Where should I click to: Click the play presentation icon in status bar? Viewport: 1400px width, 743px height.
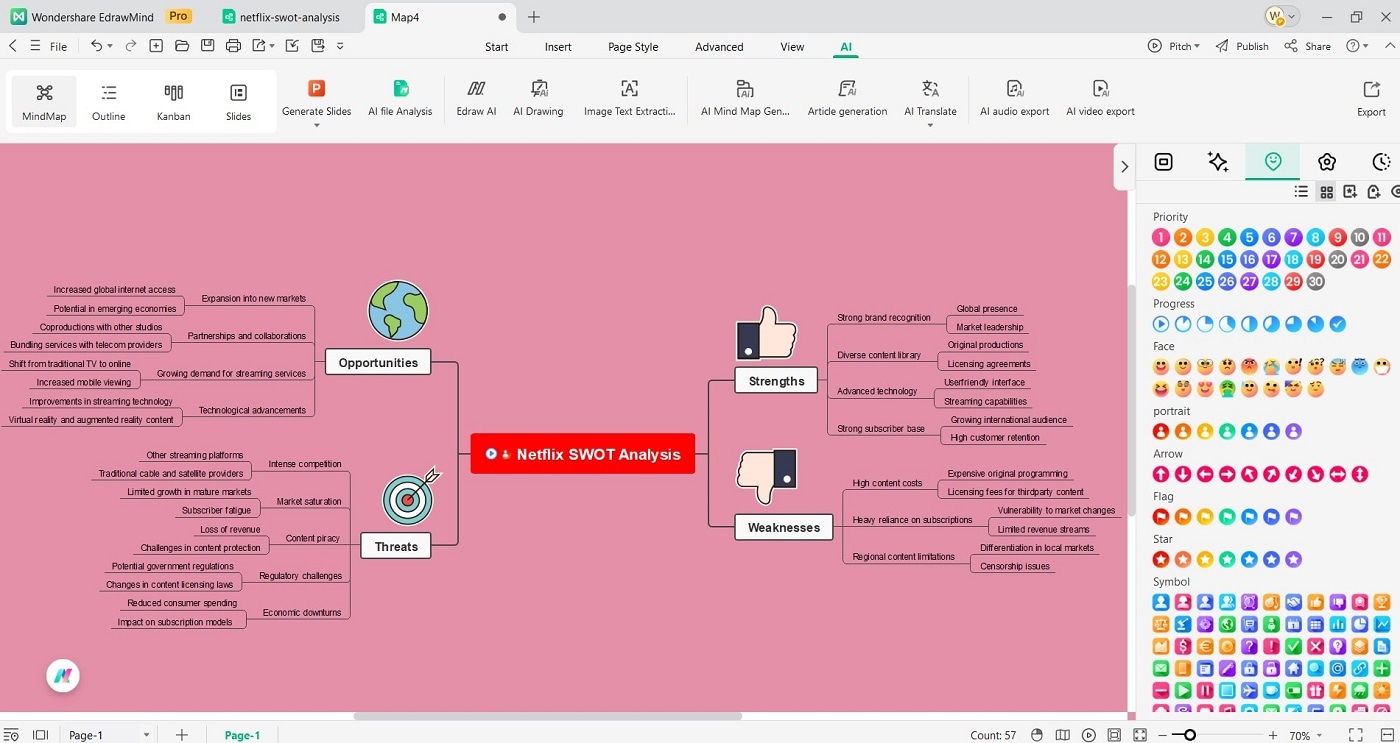(x=1089, y=735)
